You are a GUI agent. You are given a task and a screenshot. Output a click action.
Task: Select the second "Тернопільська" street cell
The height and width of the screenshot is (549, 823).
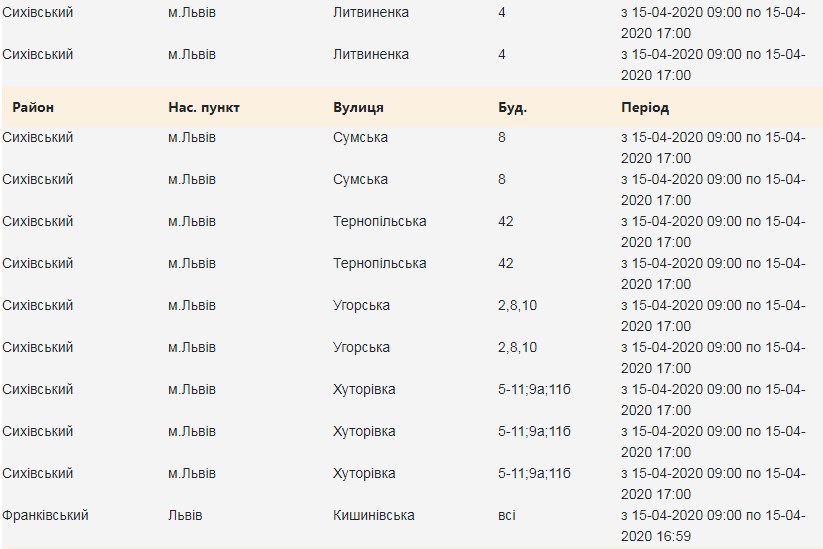379,263
